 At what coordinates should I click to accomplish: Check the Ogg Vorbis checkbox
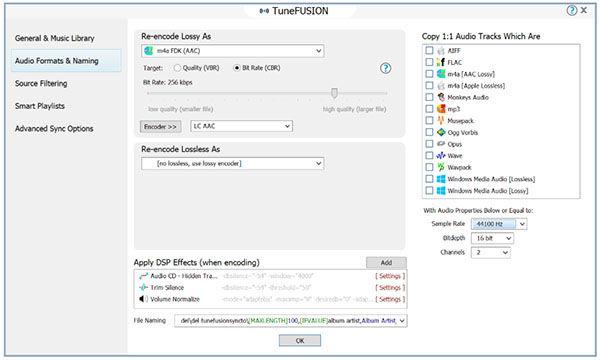pyautogui.click(x=429, y=132)
